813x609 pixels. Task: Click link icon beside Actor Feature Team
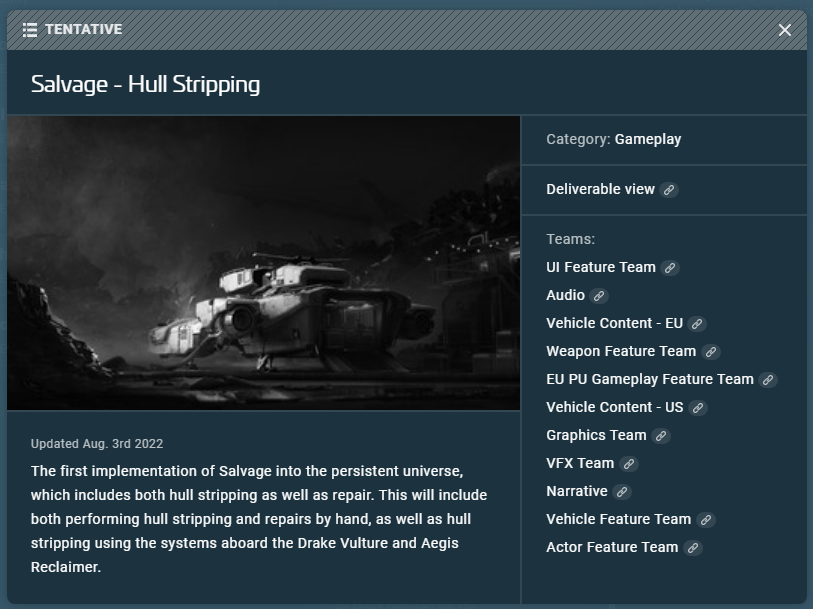pos(693,548)
